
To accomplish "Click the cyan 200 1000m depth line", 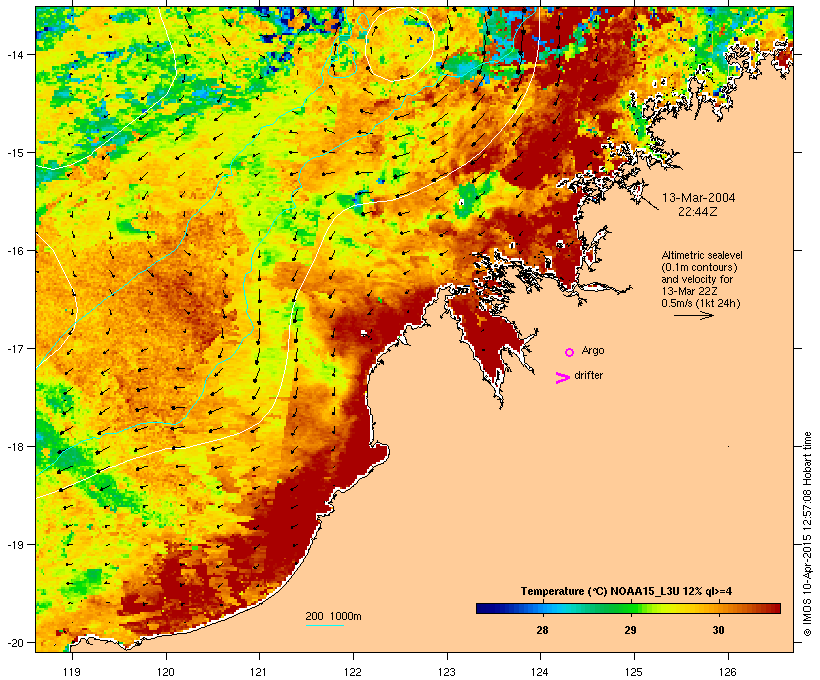I will [324, 625].
